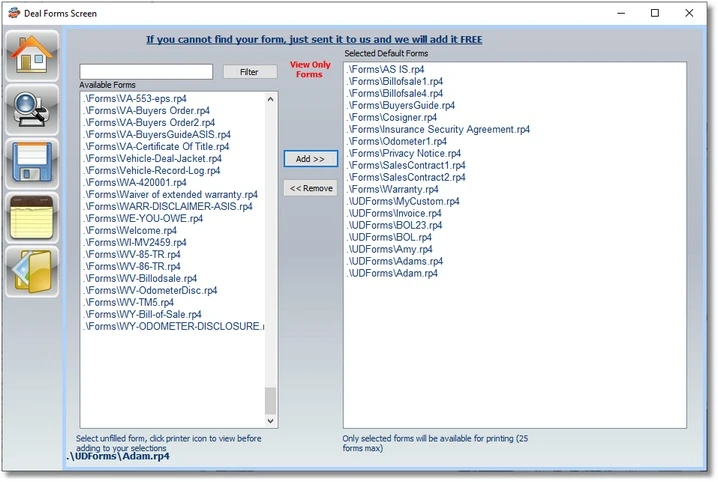Select .\Forms\VA-553-eps.rp4 in Available Forms

click(135, 98)
